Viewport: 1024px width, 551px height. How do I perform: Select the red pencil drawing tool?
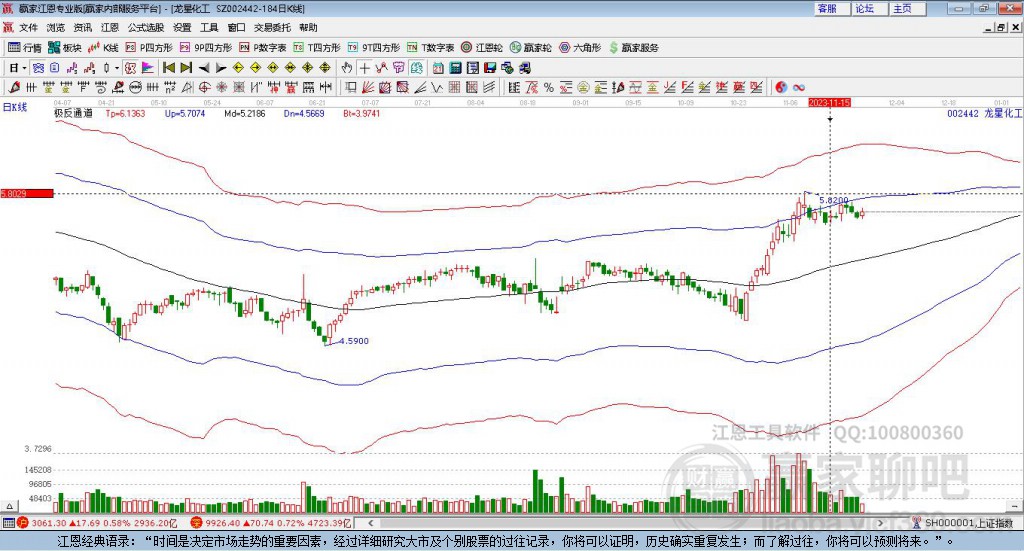tap(14, 87)
